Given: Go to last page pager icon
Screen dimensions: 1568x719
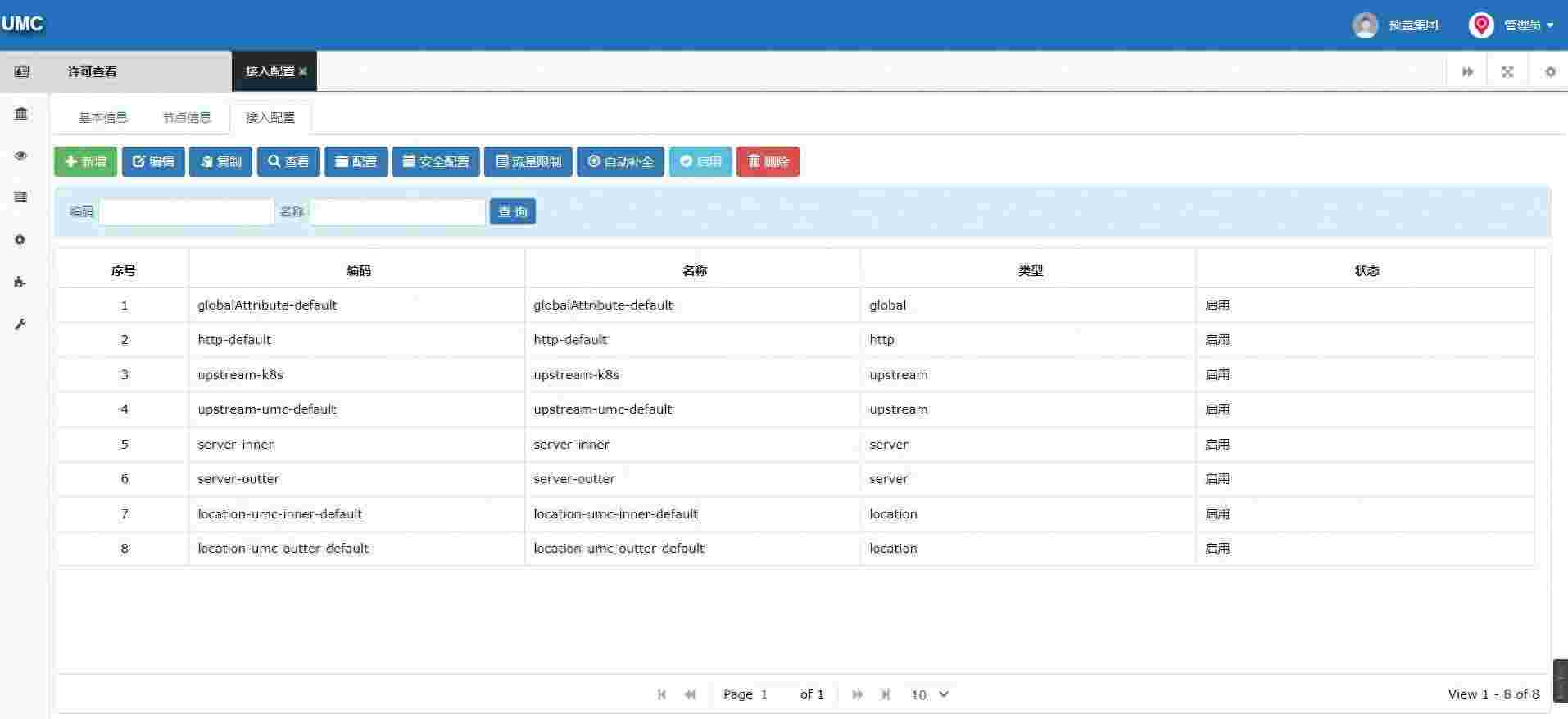Looking at the screenshot, I should 886,694.
